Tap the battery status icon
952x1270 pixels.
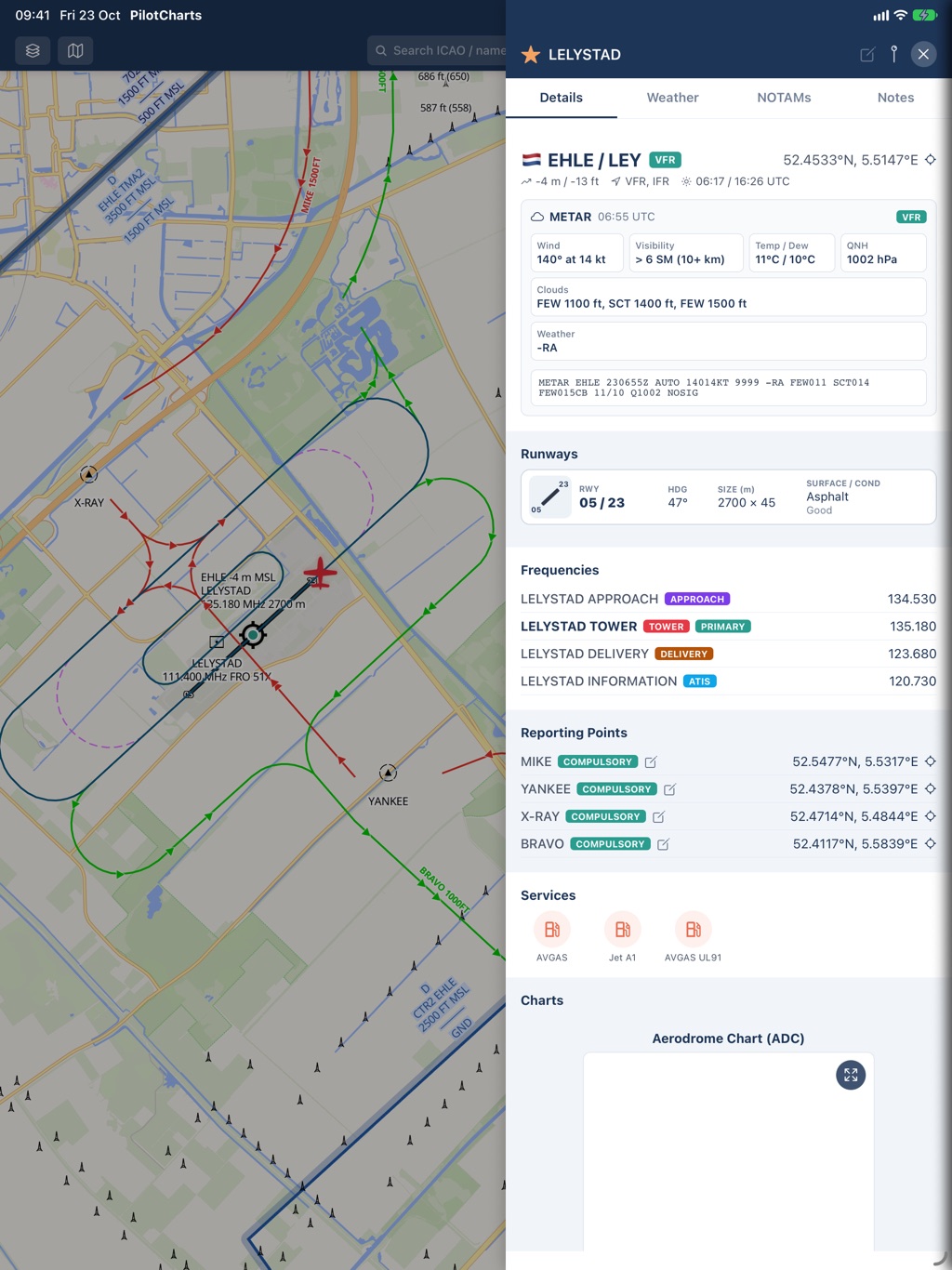pyautogui.click(x=925, y=15)
